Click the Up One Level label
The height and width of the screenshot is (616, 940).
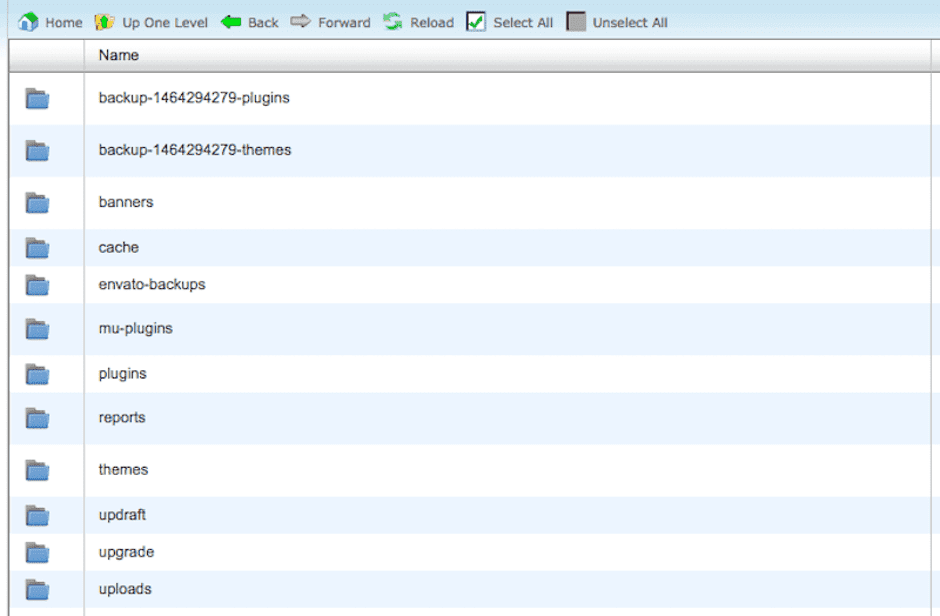165,23
